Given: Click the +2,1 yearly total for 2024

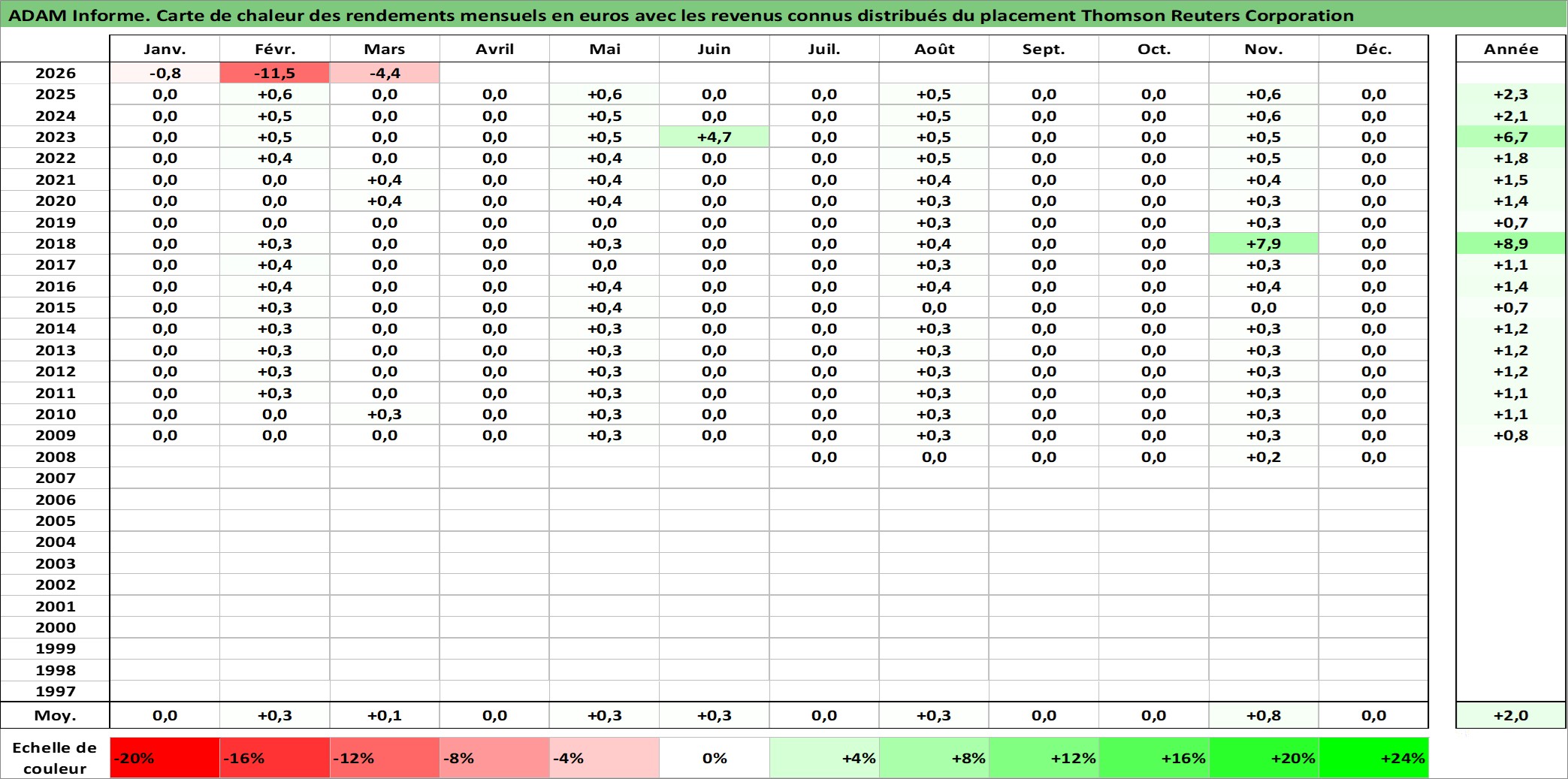Looking at the screenshot, I should [1511, 116].
